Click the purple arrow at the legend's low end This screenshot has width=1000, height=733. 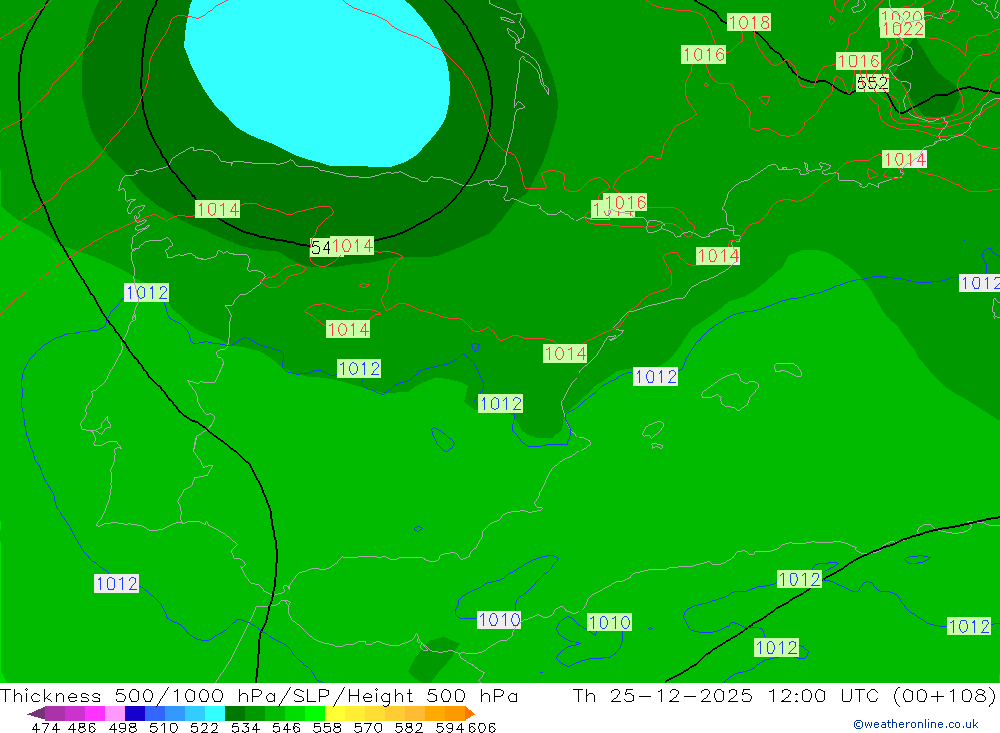point(36,713)
